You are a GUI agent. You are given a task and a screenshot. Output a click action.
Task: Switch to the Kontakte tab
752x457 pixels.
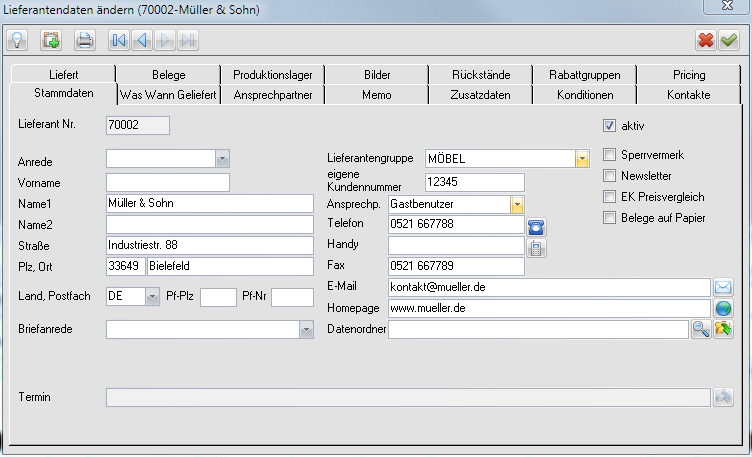click(689, 95)
